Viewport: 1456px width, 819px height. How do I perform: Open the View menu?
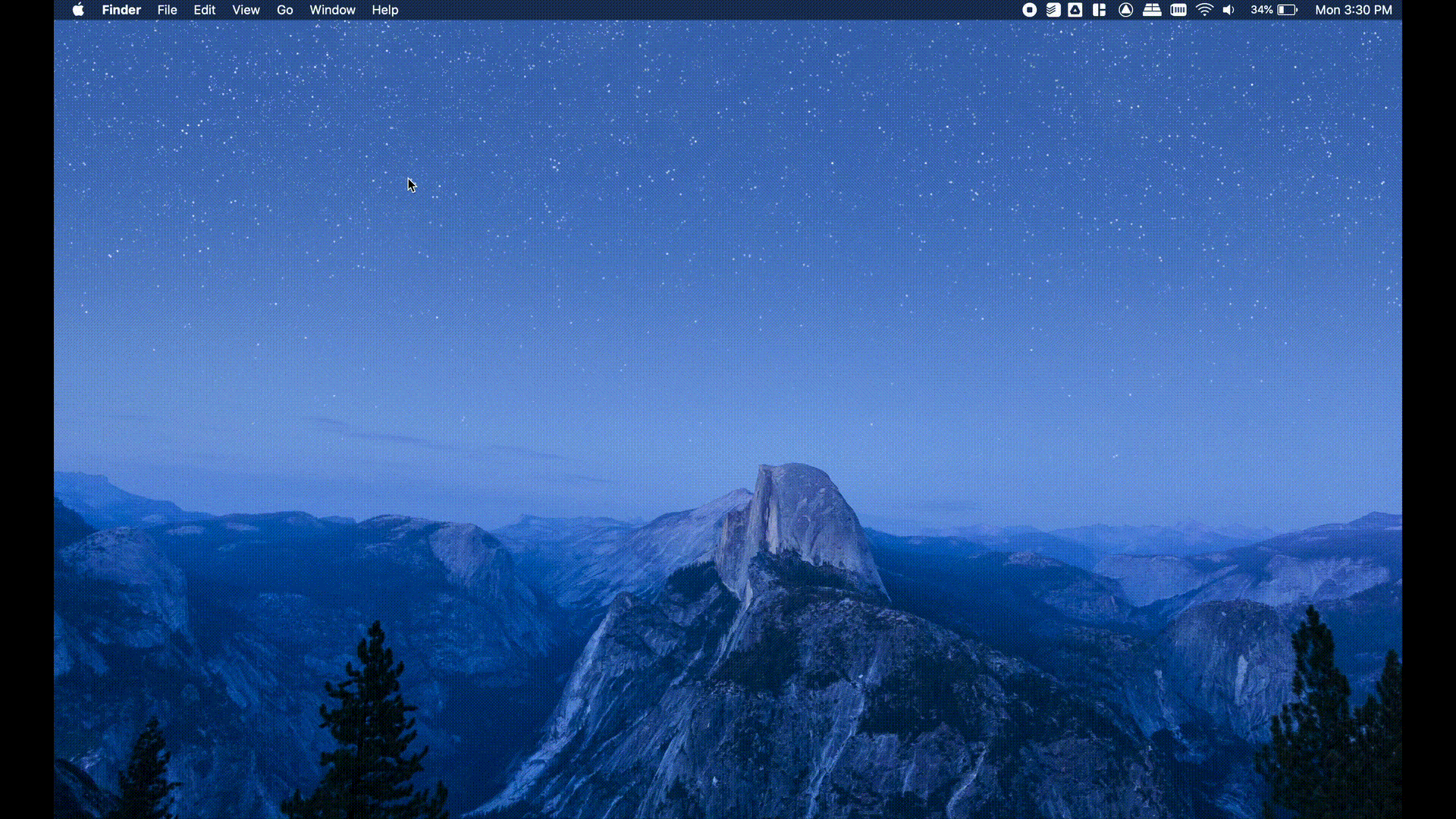246,10
